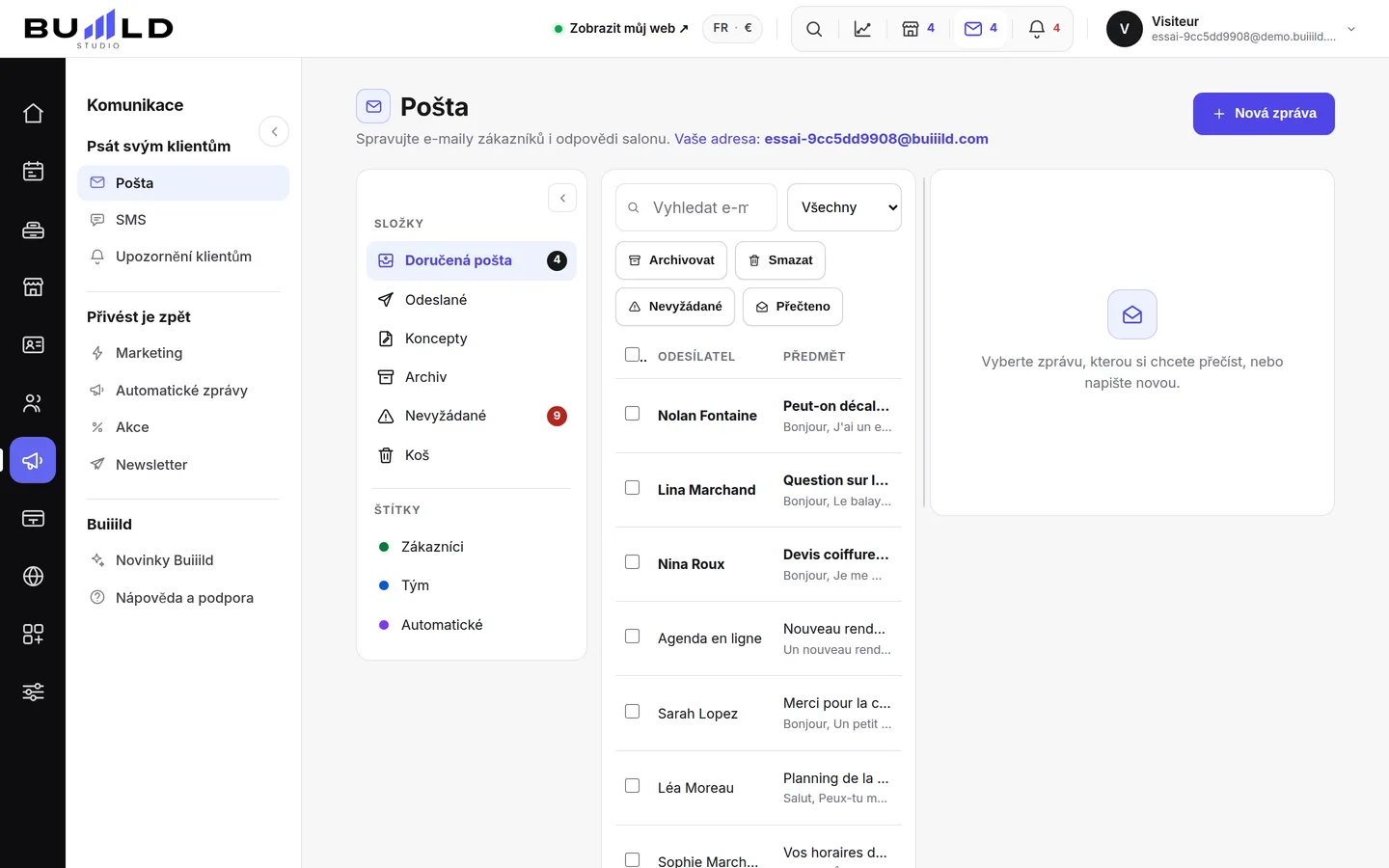
Task: Go to the SMS section
Action: pos(183,220)
